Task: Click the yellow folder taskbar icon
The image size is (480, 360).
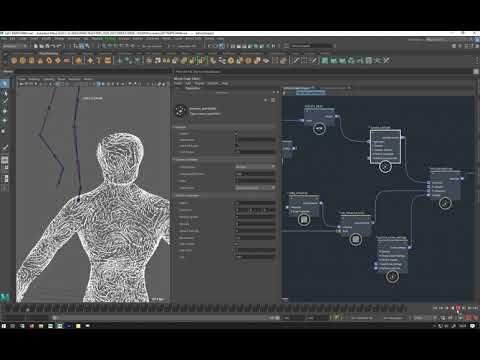Action: [x=78, y=326]
